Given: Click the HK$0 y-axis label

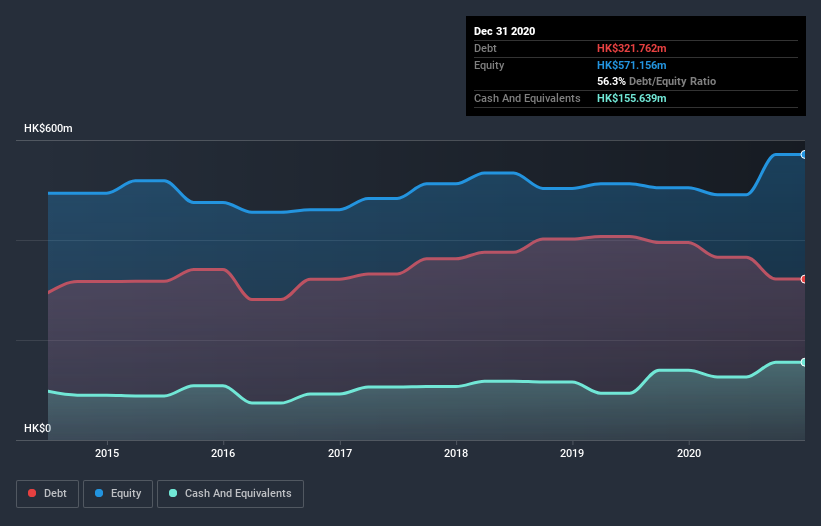Looking at the screenshot, I should pyautogui.click(x=38, y=428).
